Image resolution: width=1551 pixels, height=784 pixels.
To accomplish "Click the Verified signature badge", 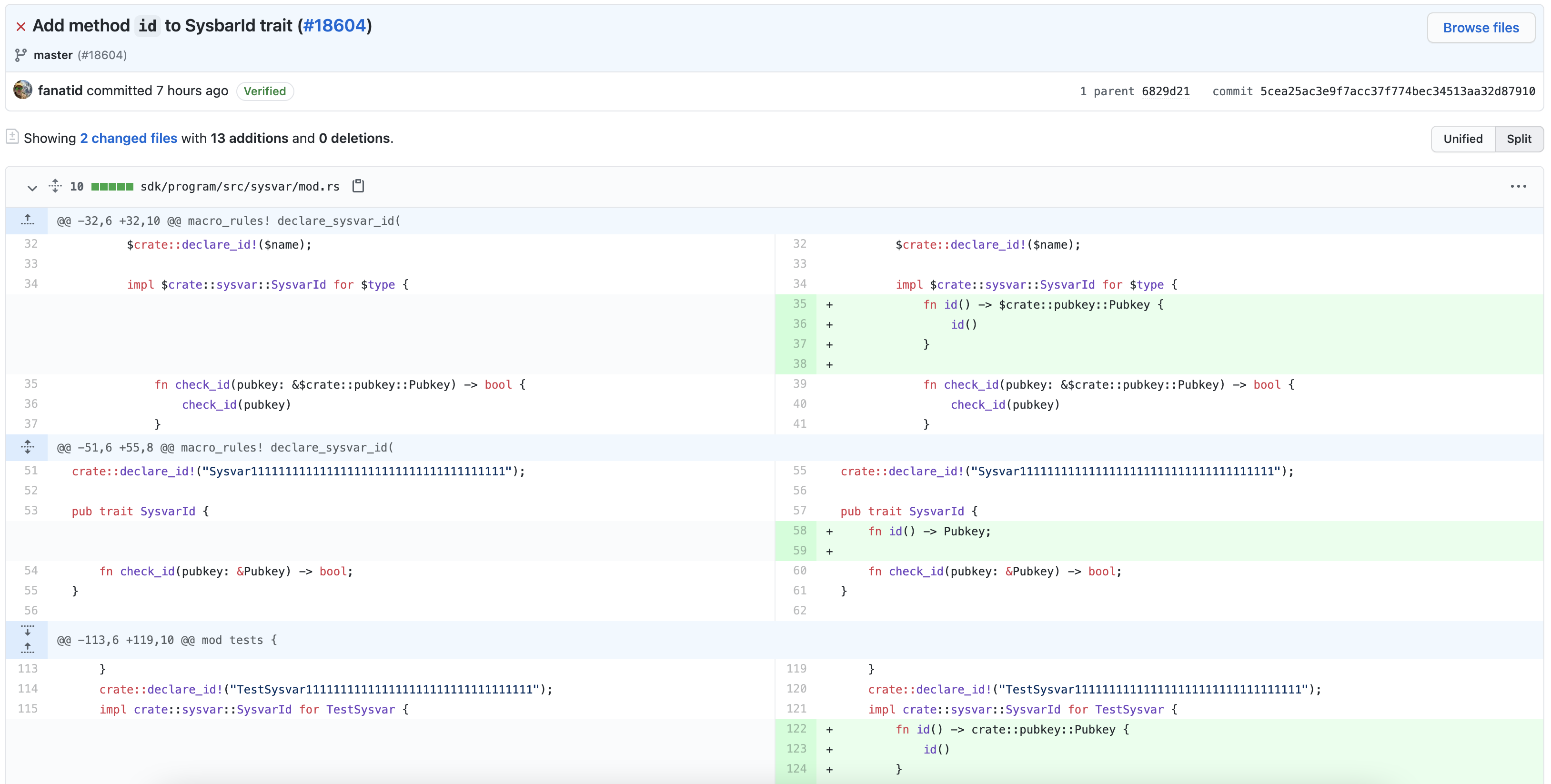I will pos(264,91).
